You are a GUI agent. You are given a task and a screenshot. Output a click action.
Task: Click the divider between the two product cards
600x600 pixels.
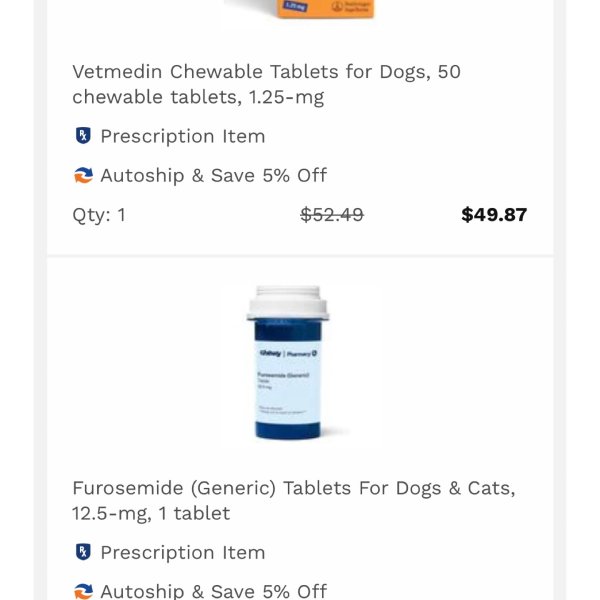[x=300, y=256]
